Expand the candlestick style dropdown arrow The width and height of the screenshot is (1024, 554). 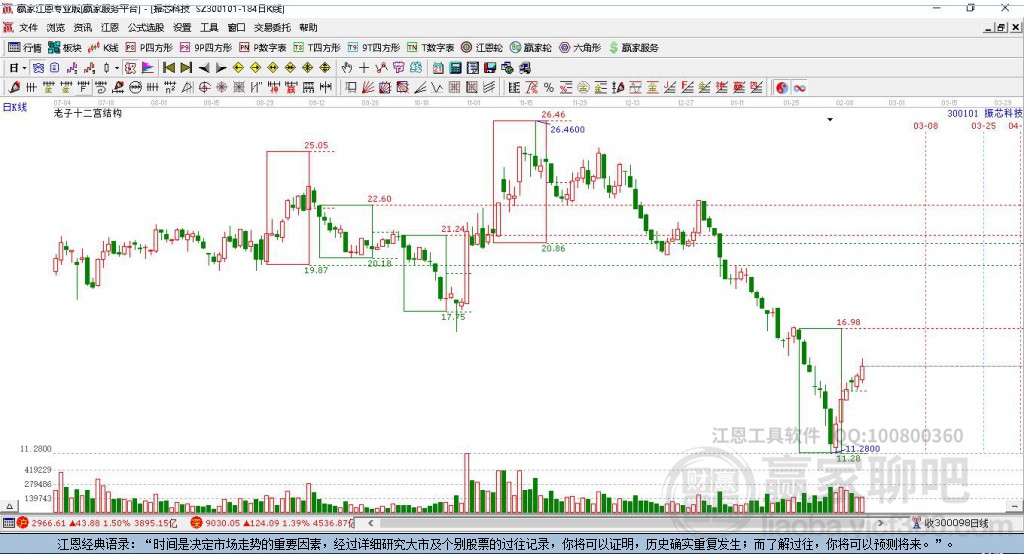click(x=117, y=68)
